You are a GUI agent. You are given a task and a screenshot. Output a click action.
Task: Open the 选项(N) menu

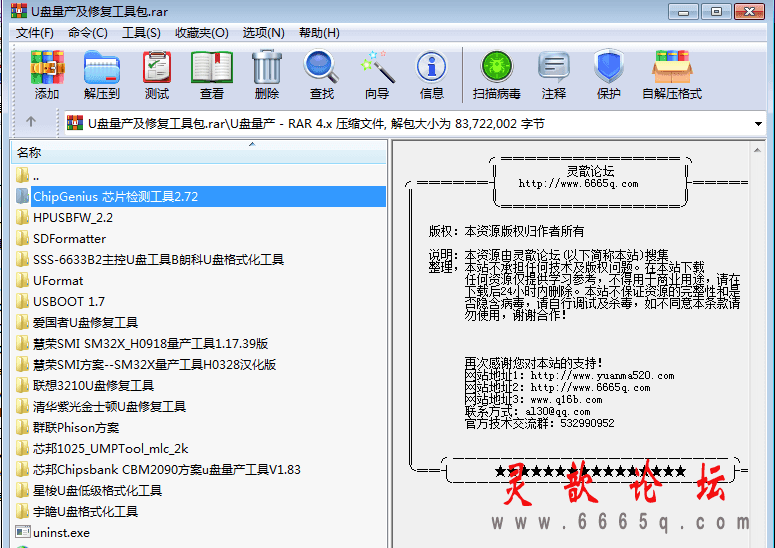pos(263,33)
